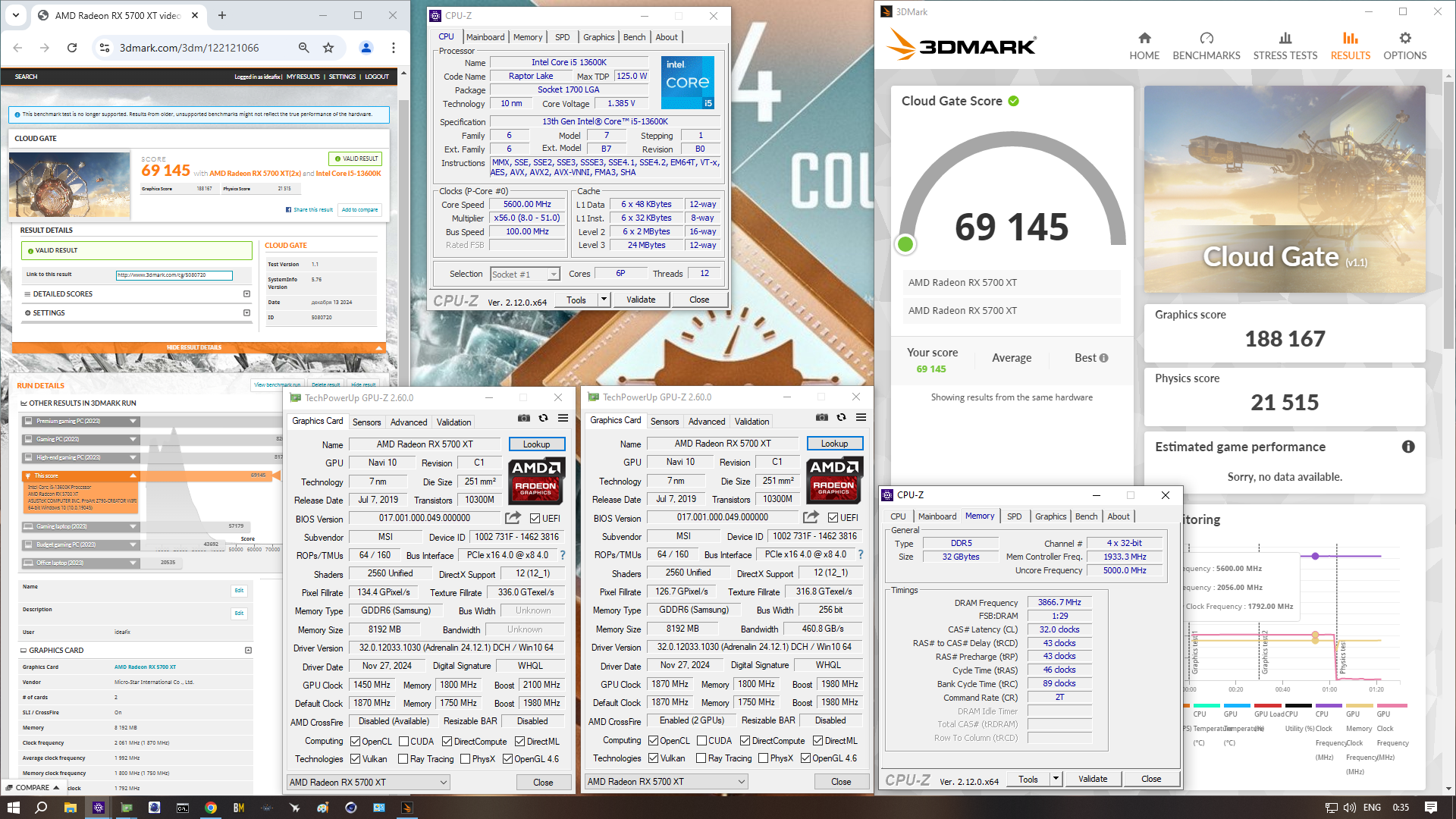Open the Advanced tab in right GPU-Z
Screen dimensions: 1456x819
[707, 422]
